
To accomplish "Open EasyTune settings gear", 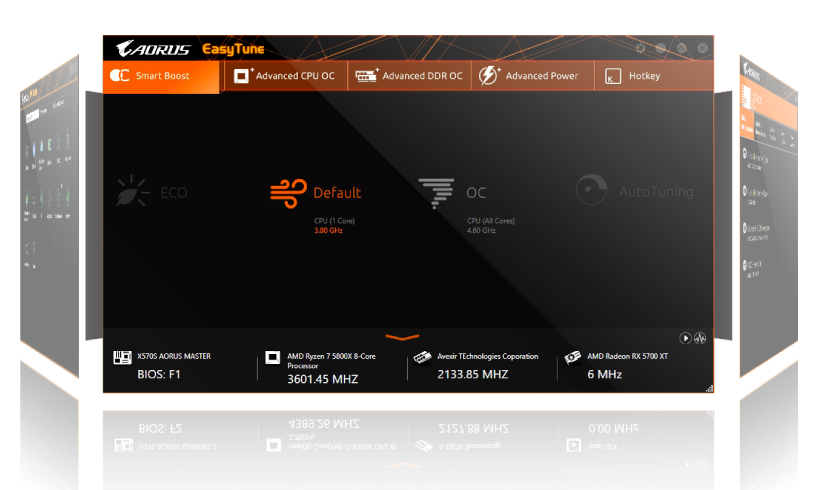I will (641, 48).
